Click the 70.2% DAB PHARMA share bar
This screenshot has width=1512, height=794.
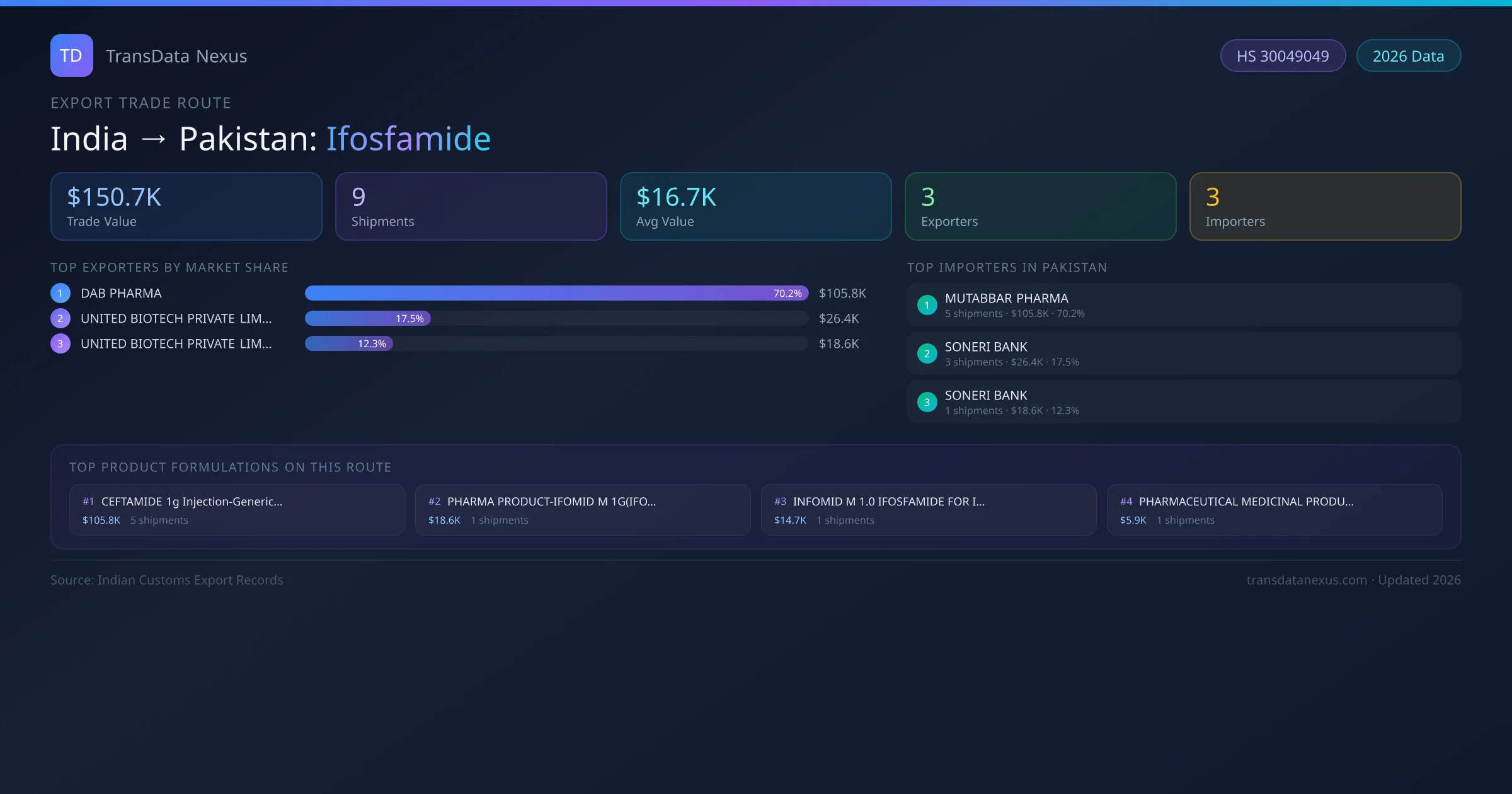point(556,293)
